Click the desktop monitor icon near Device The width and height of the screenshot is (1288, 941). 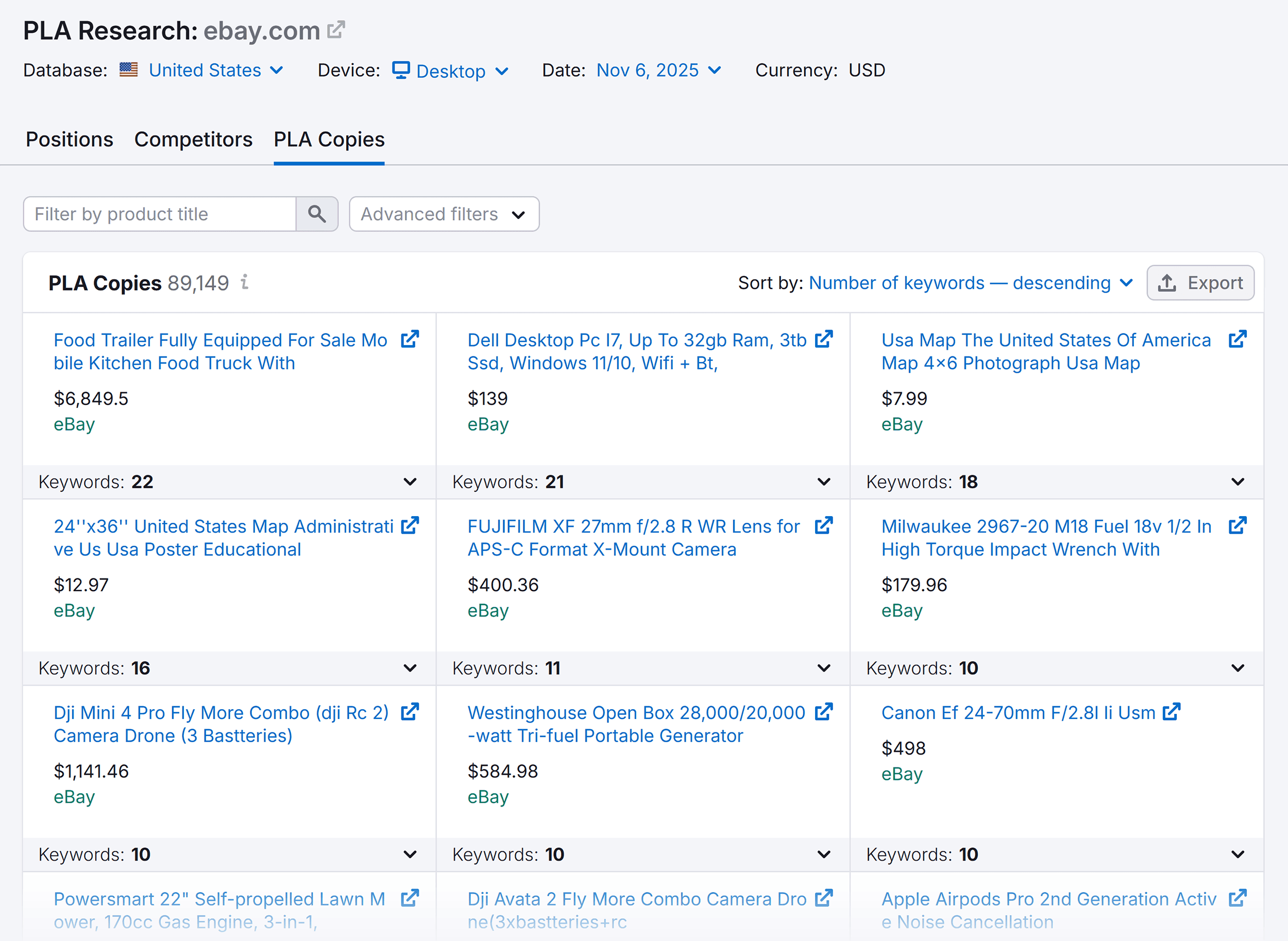(x=402, y=70)
